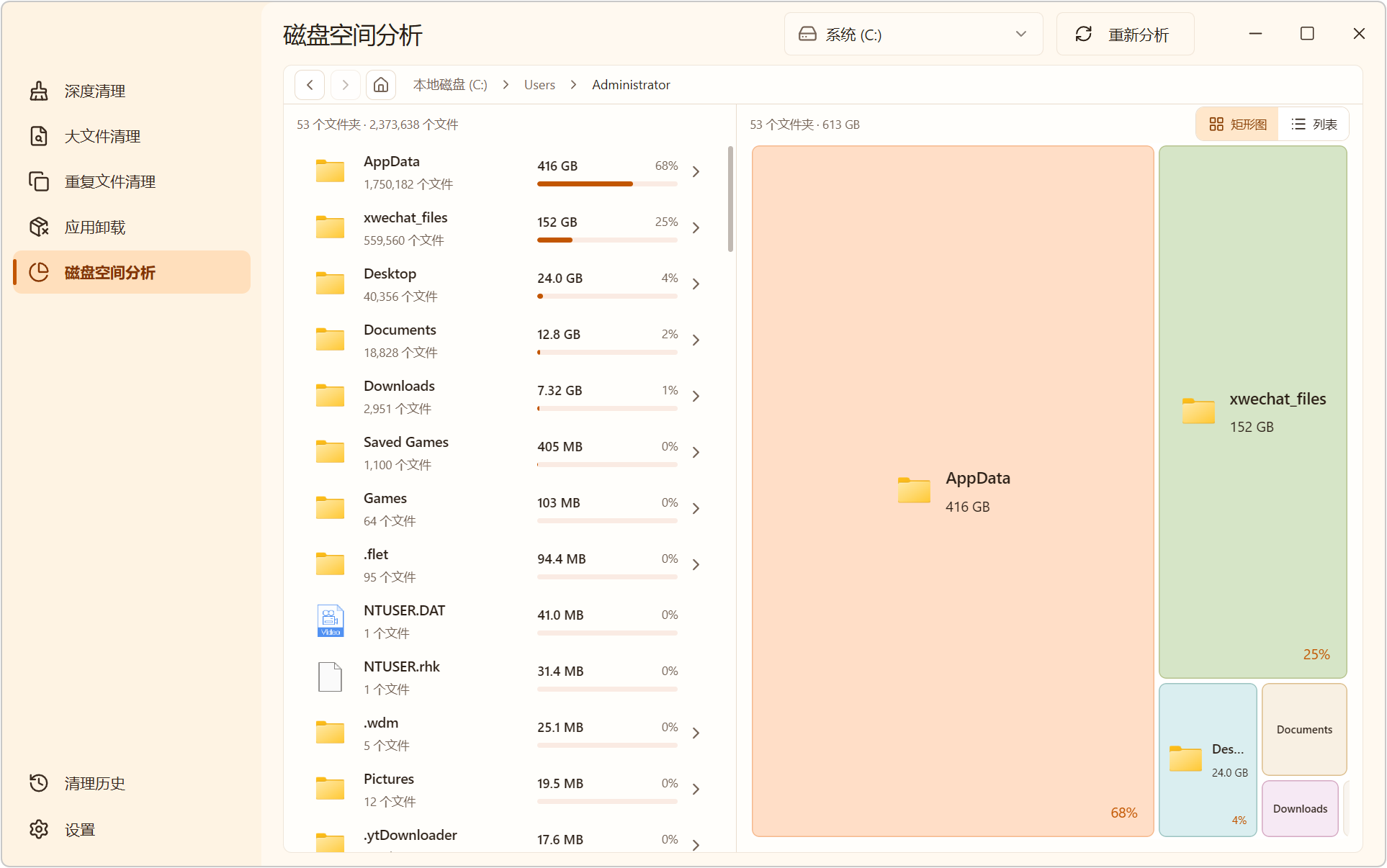Click the Documents folder icon in list
The width and height of the screenshot is (1387, 868).
(330, 340)
